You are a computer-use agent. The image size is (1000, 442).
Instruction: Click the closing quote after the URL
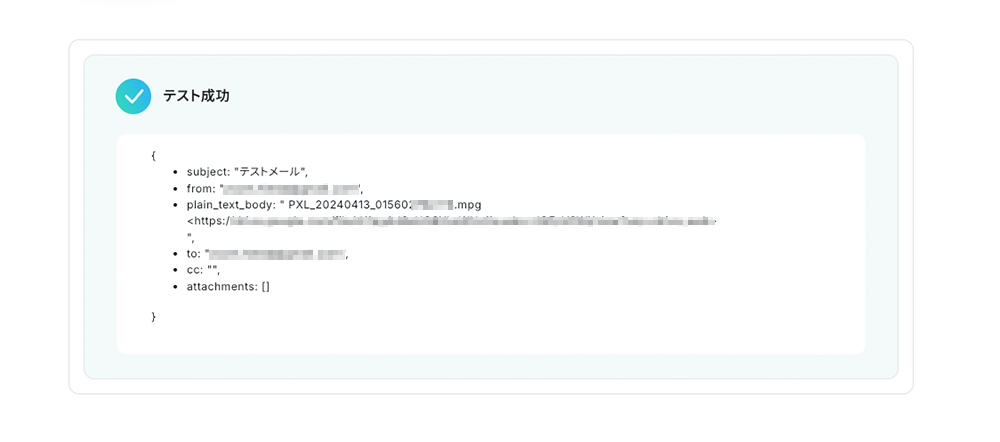[189, 237]
